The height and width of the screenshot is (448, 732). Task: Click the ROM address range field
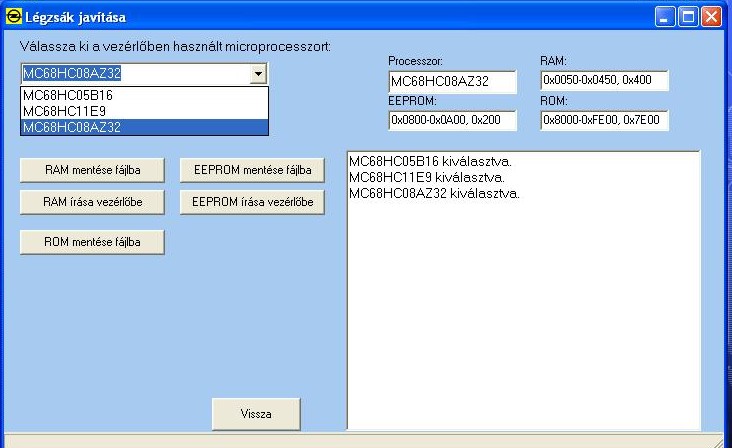pyautogui.click(x=604, y=121)
